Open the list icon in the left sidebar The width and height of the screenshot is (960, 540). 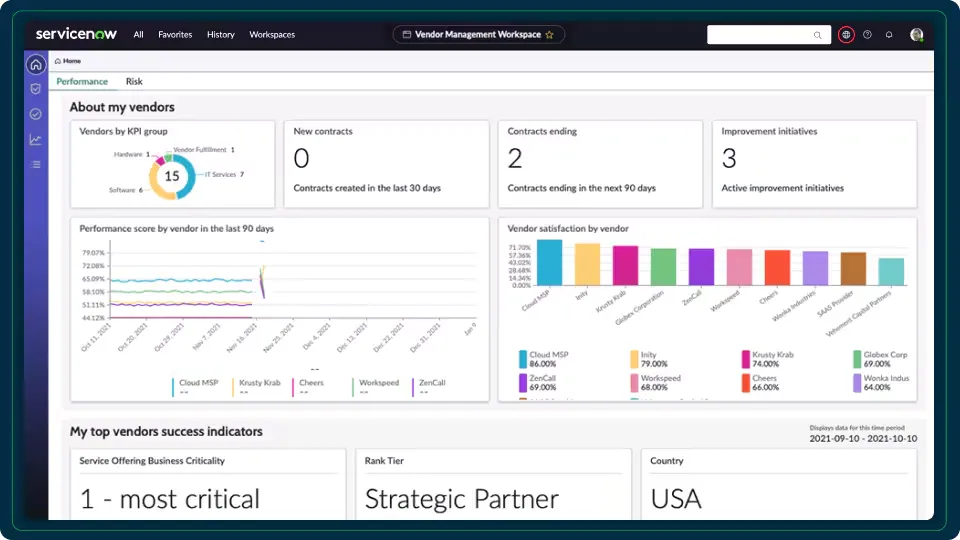point(36,164)
